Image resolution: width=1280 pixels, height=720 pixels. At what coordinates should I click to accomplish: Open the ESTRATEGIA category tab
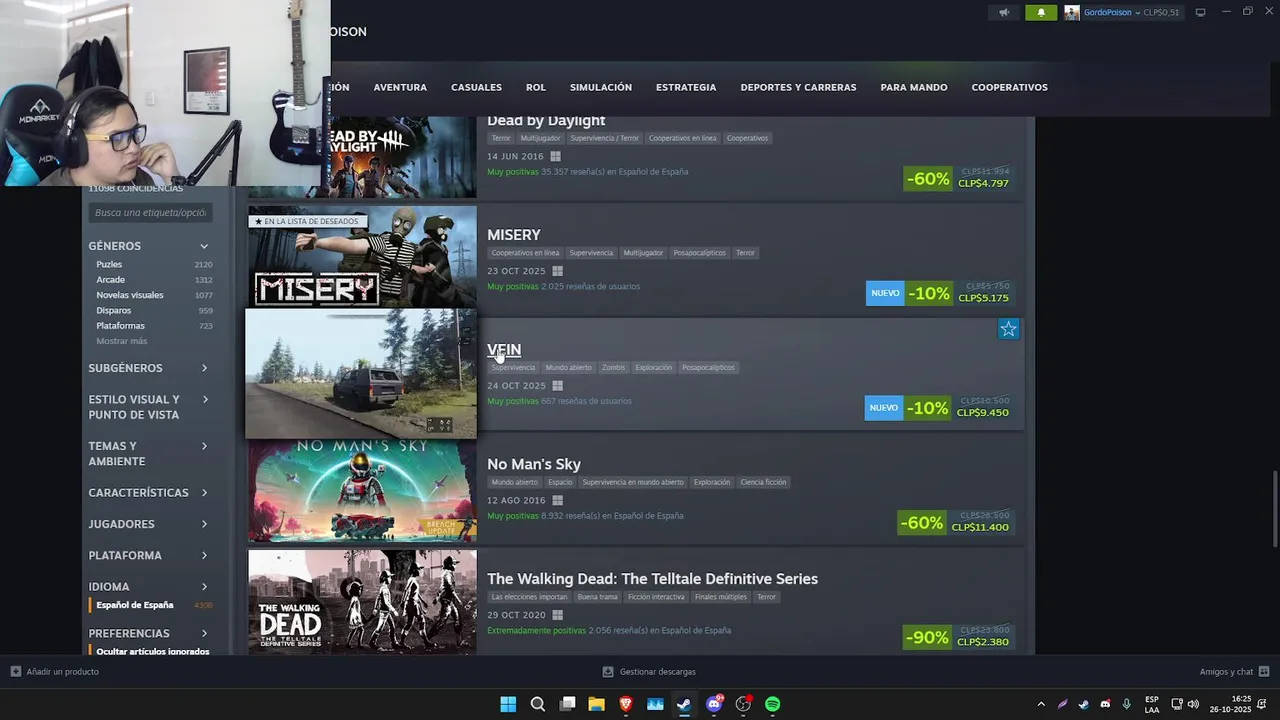tap(686, 87)
